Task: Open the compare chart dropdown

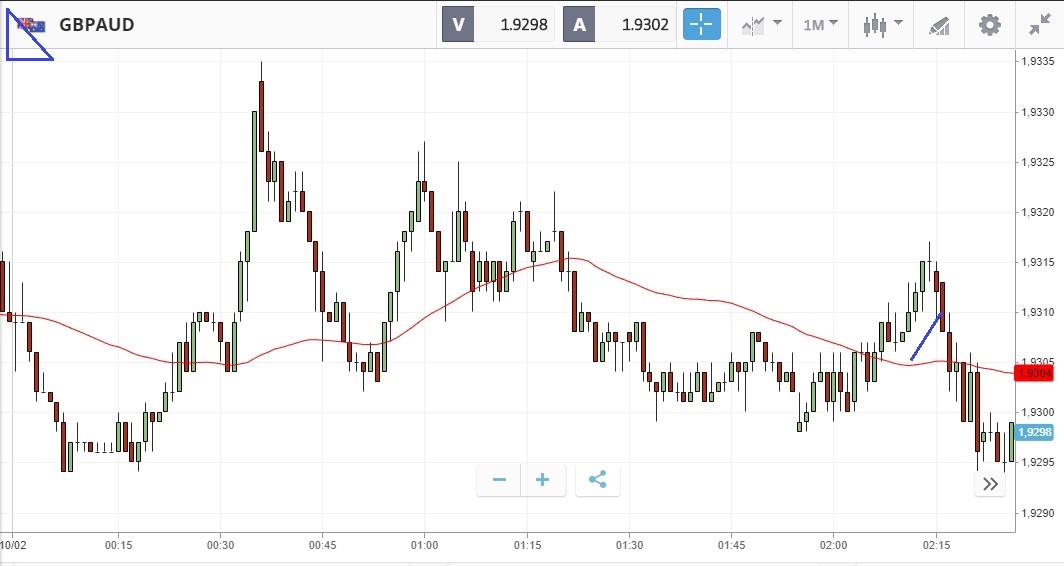Action: click(761, 24)
